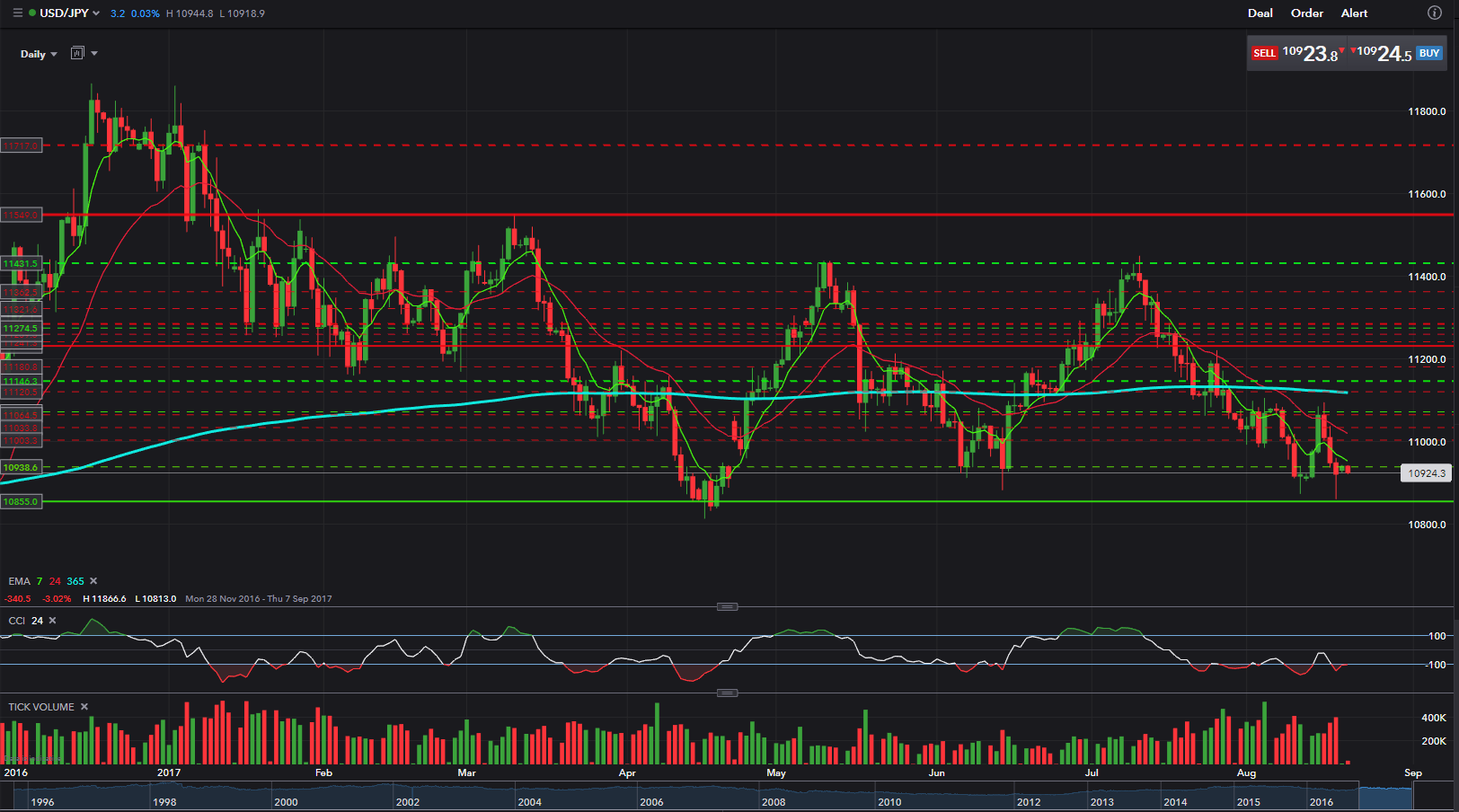This screenshot has height=812, width=1459.
Task: Open the Deal tab
Action: click(x=1260, y=13)
